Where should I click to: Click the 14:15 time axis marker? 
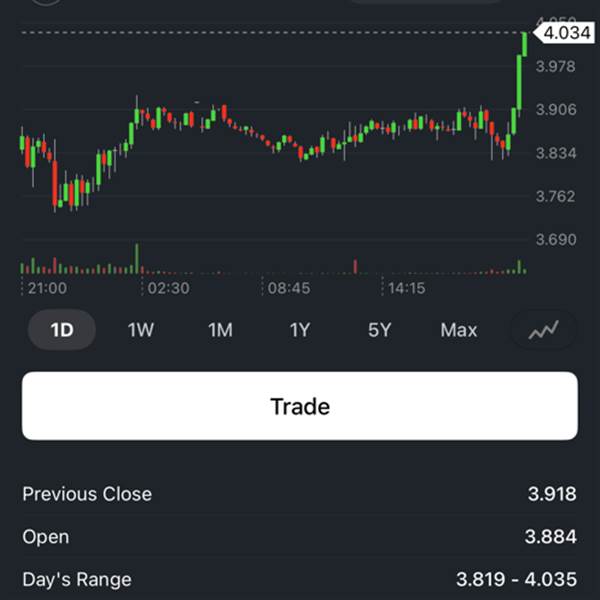pos(407,288)
